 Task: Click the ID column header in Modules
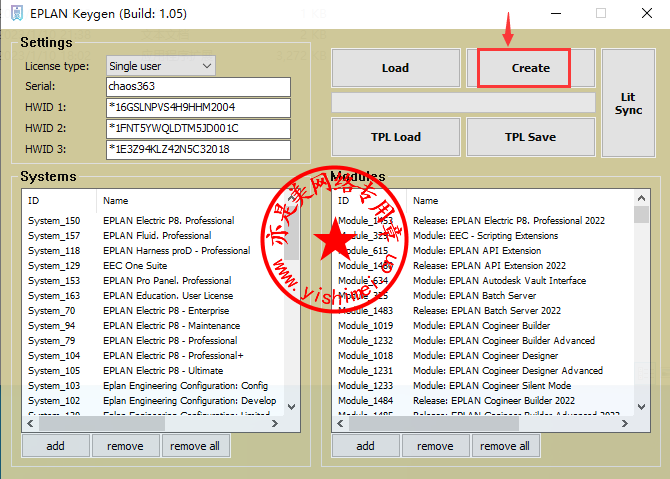pyautogui.click(x=370, y=200)
